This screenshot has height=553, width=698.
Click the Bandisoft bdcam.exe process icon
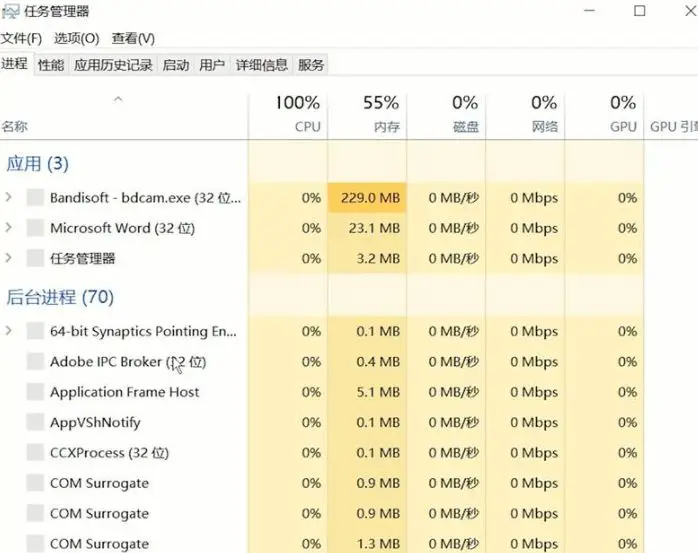[35, 198]
